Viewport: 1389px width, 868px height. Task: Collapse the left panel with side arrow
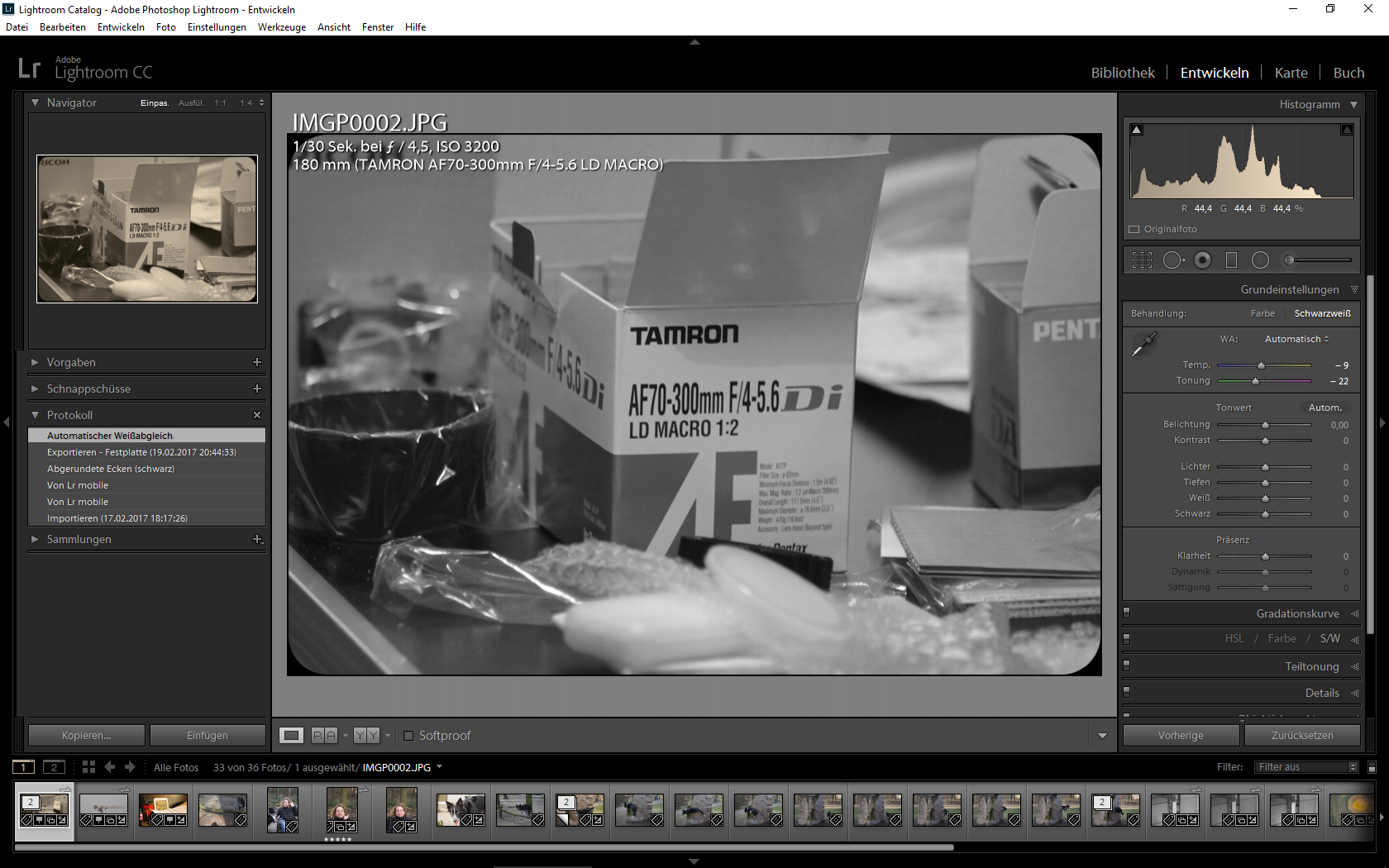7,422
